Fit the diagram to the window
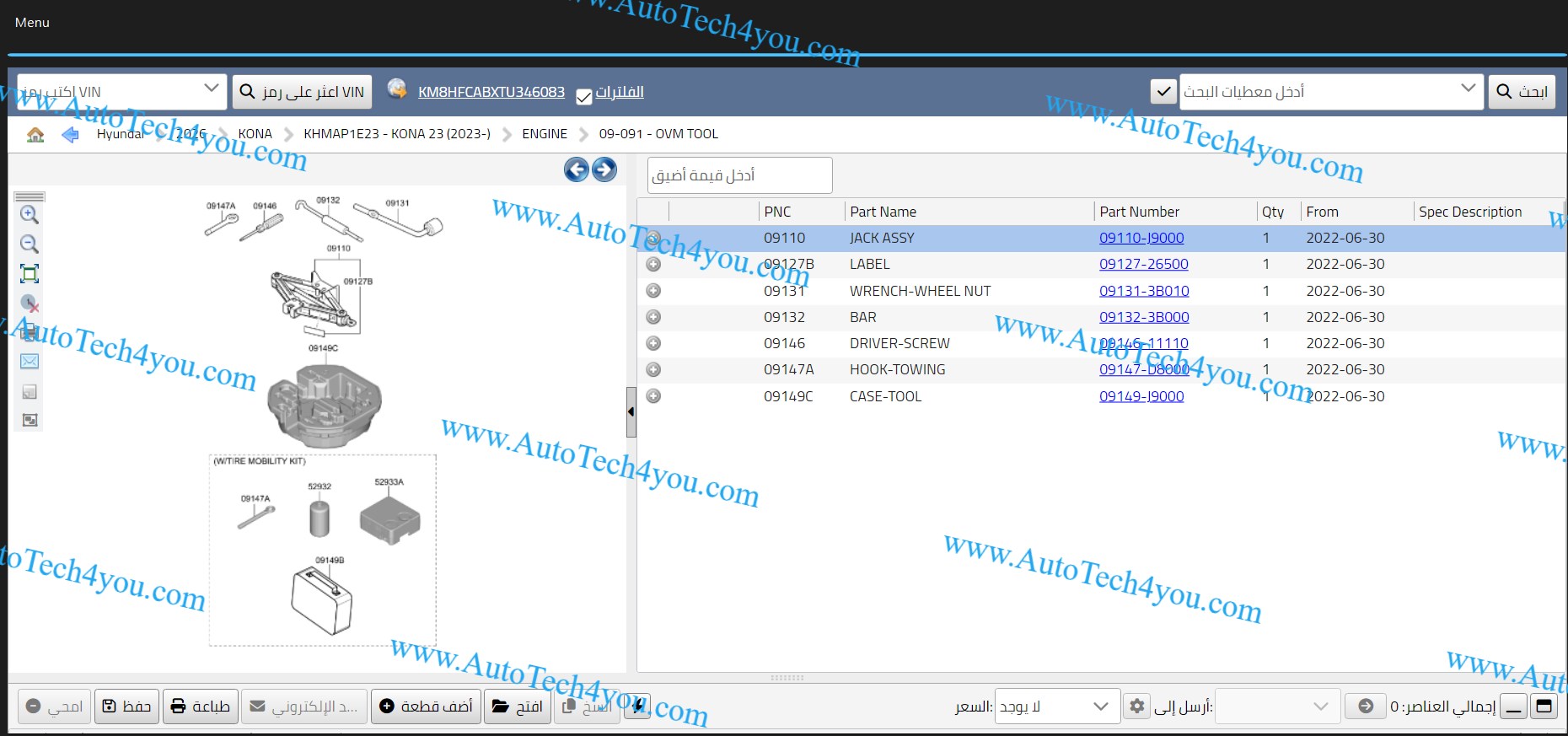Viewport: 1568px width, 736px height. [29, 273]
